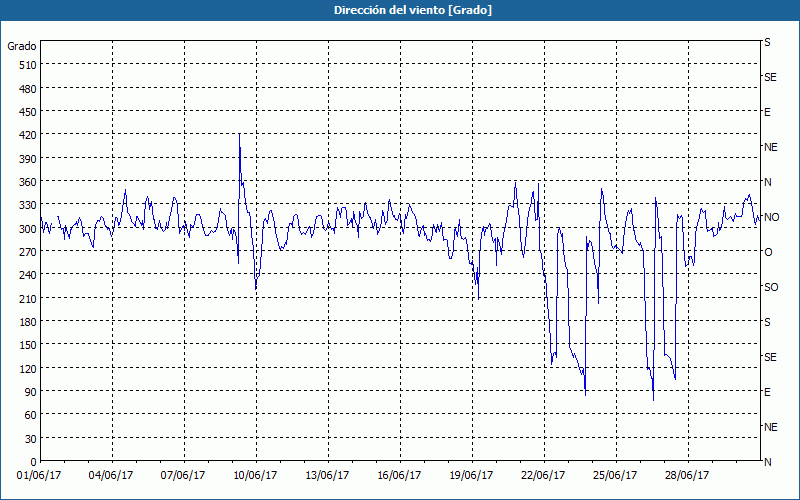The image size is (800, 500).
Task: Click the 01/06/17 date label
Action: tap(39, 476)
